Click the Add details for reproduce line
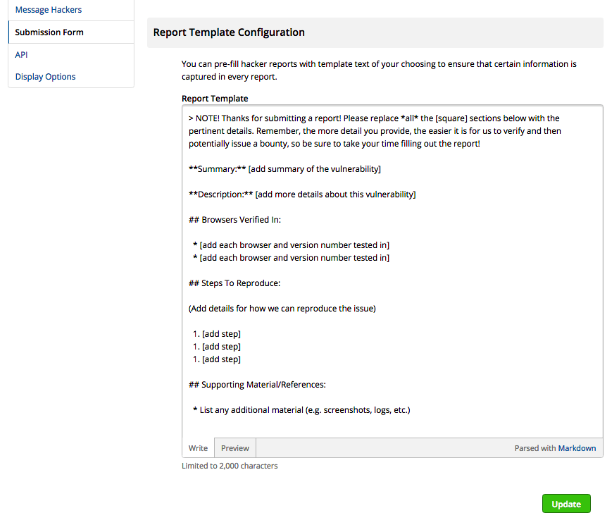Viewport: 607px width, 517px height. point(281,308)
